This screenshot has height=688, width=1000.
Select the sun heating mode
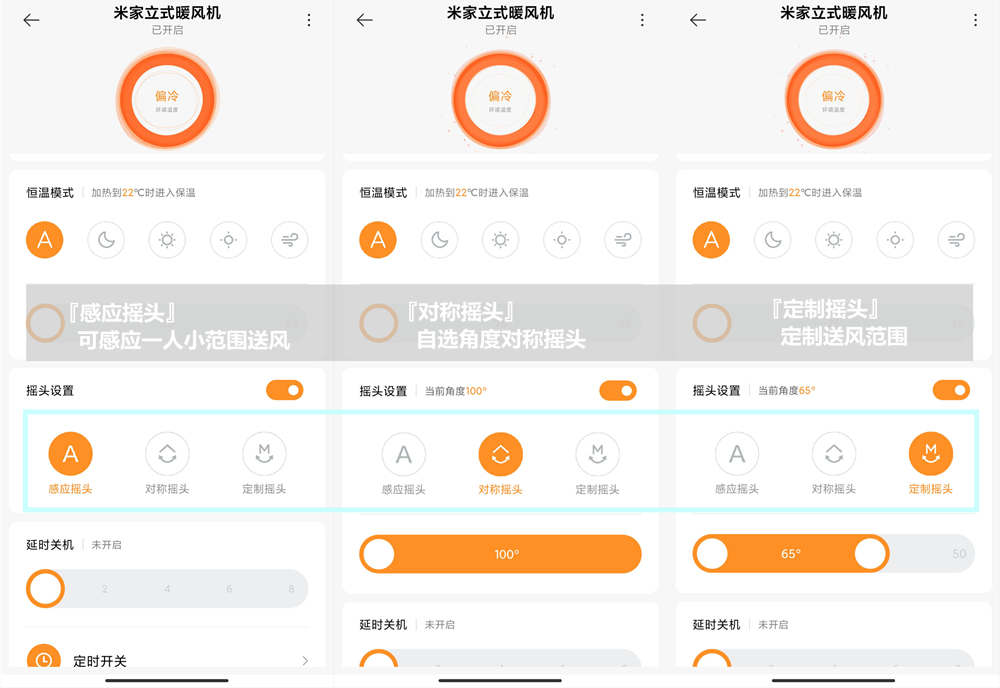point(167,240)
